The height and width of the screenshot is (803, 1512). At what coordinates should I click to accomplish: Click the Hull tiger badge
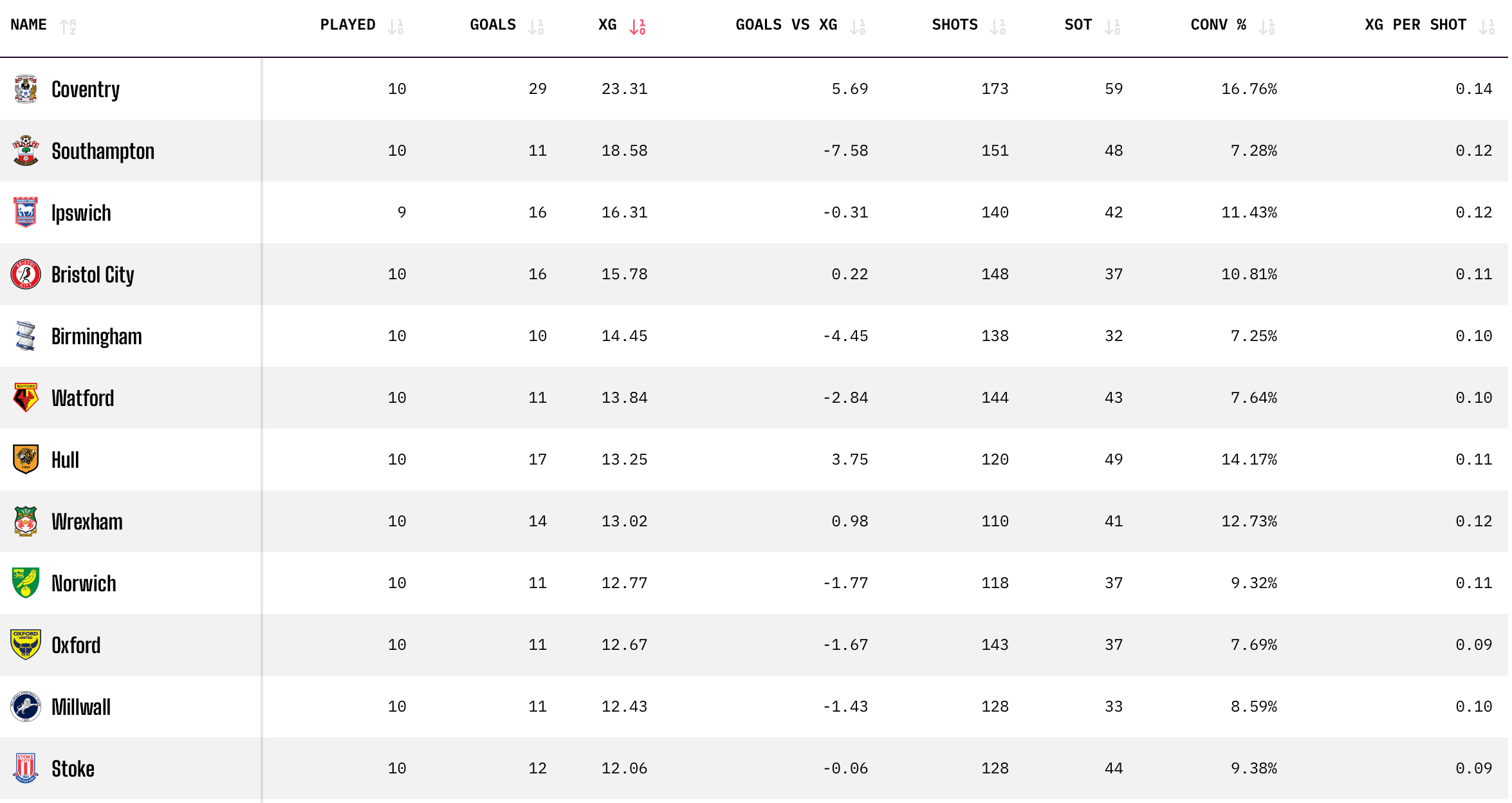[x=26, y=459]
